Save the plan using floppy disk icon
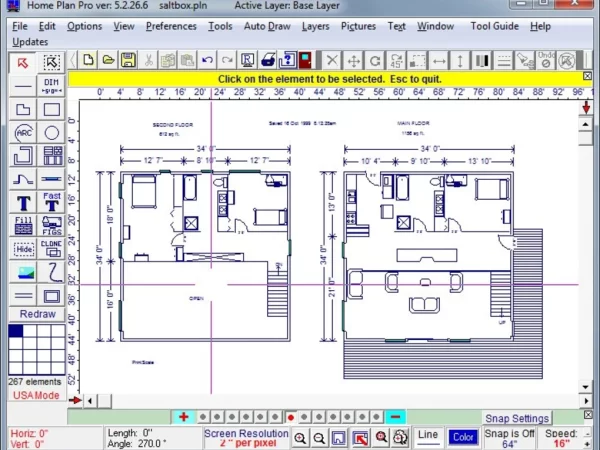 [x=128, y=60]
